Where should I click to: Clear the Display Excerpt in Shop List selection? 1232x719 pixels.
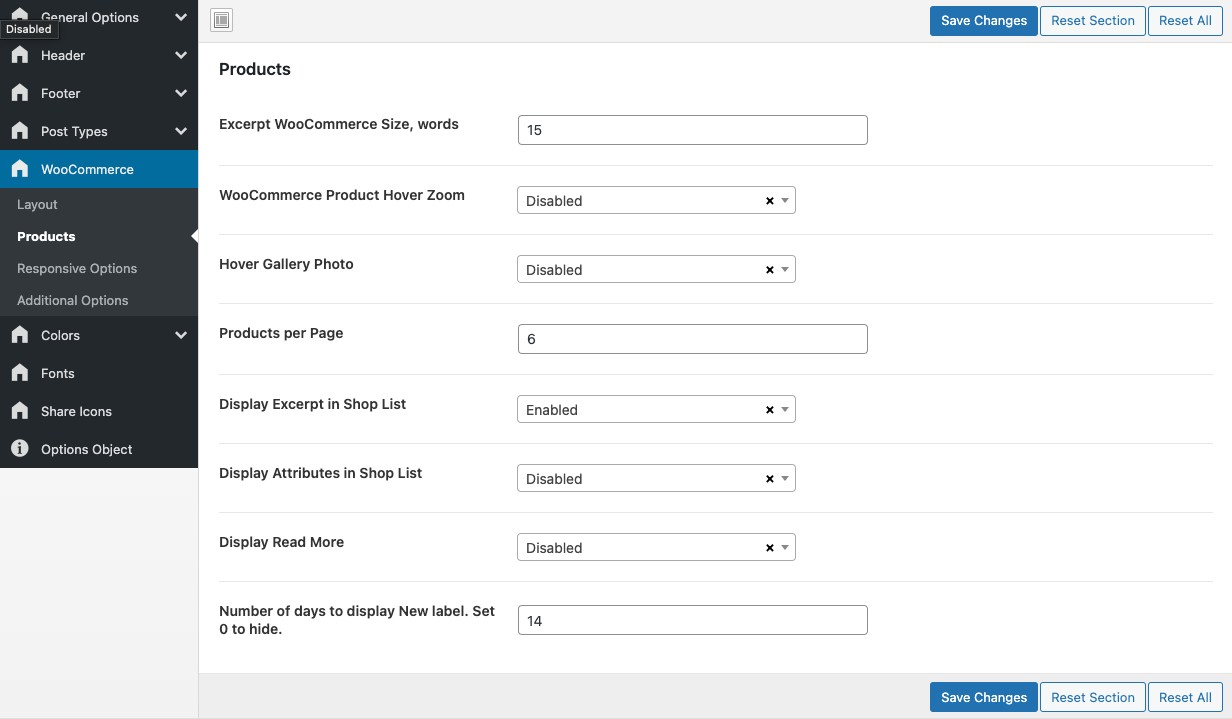770,410
